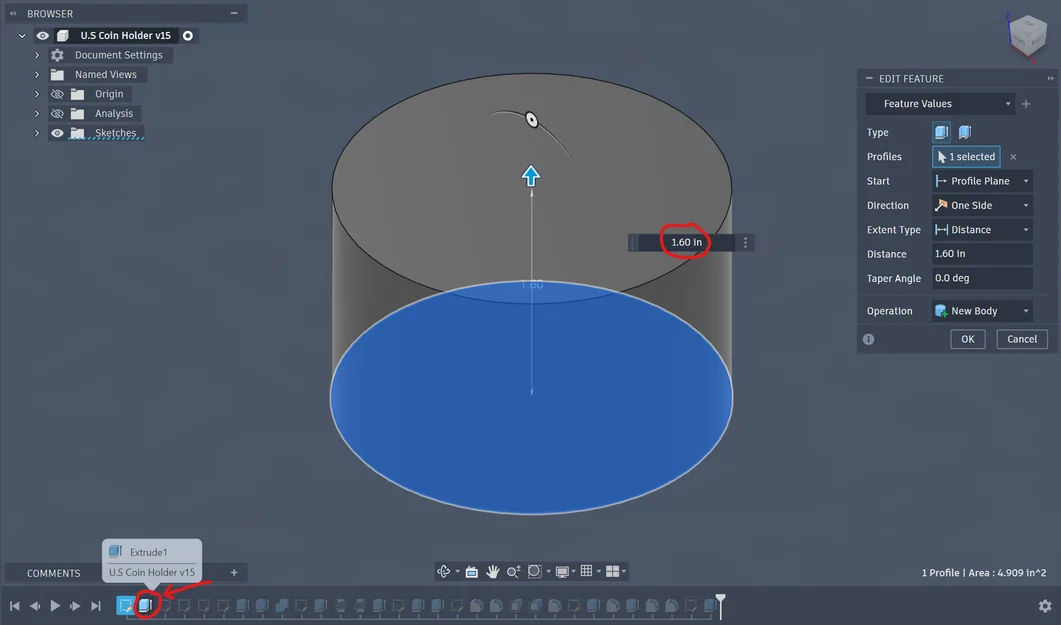Open the Extent Type Distance dropdown
This screenshot has width=1061, height=625.
(982, 229)
